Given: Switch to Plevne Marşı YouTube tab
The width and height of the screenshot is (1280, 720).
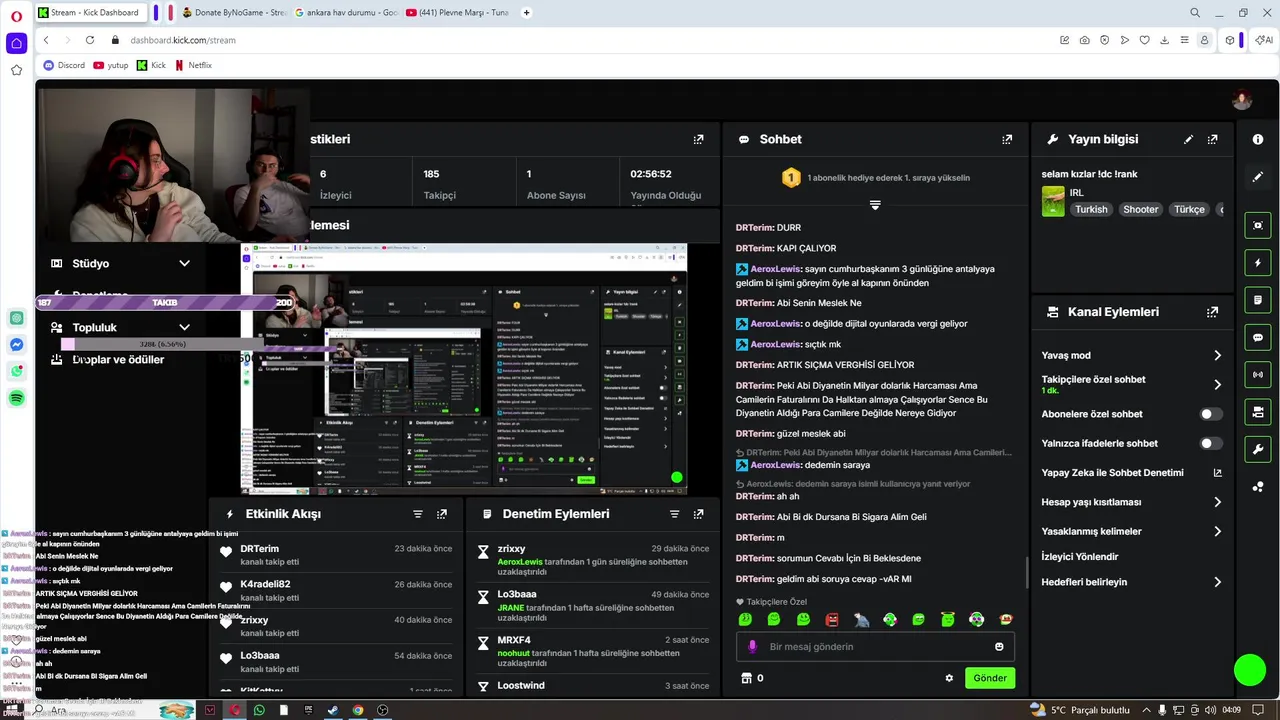Looking at the screenshot, I should (458, 13).
